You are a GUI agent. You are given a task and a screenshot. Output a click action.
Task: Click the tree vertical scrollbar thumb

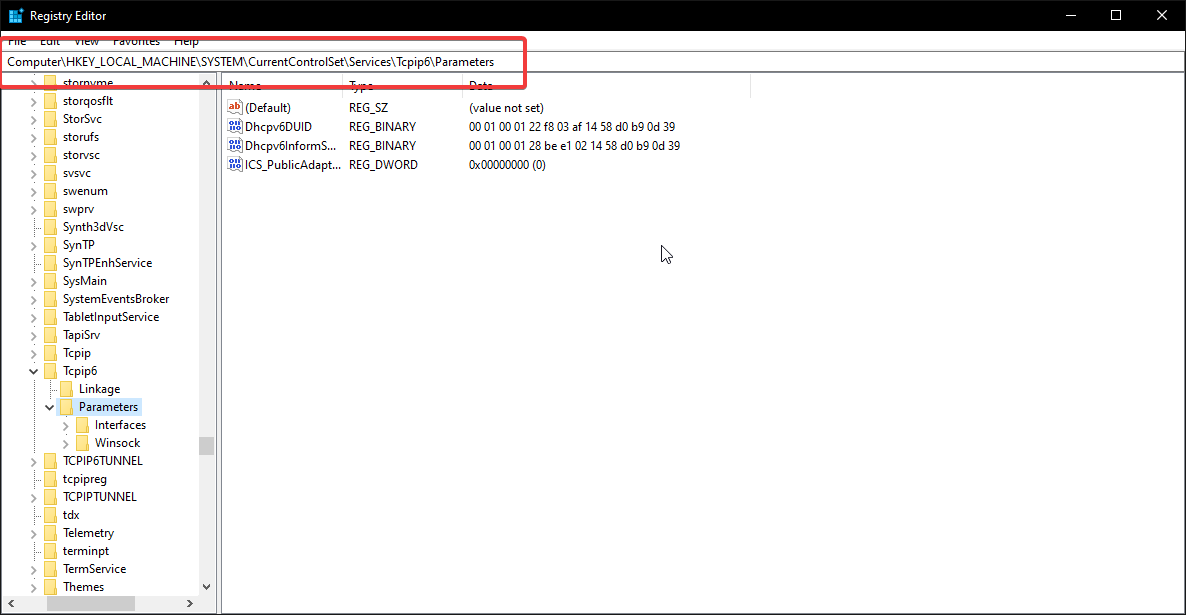(206, 446)
